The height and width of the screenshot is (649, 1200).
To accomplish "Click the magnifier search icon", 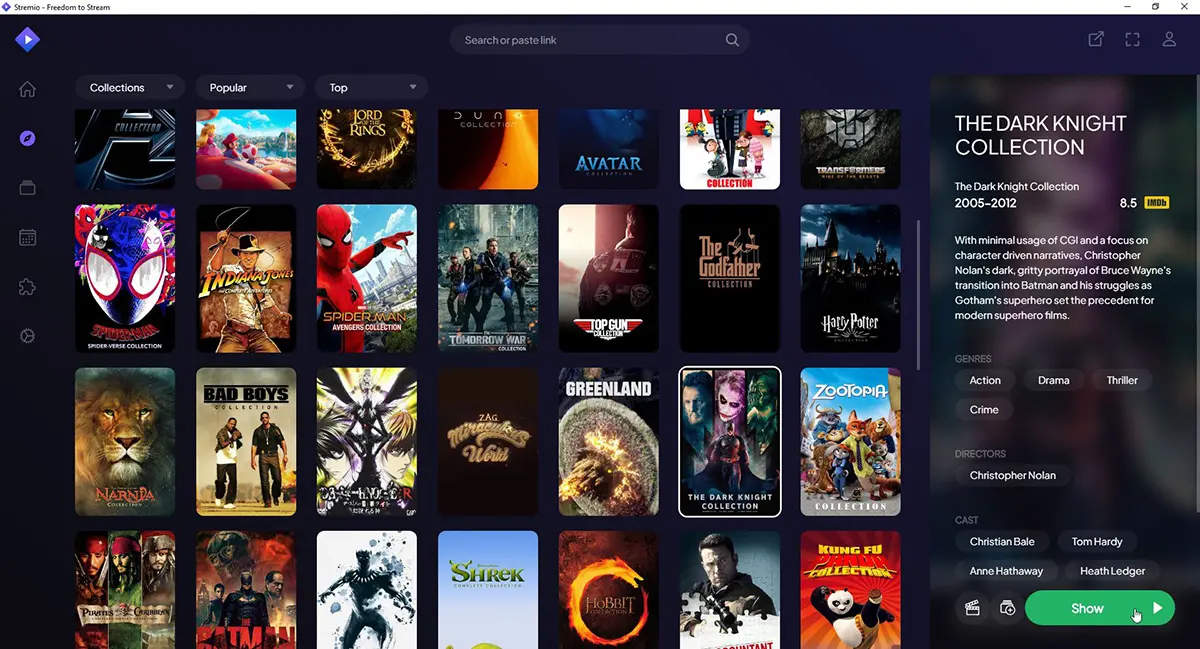I will [732, 40].
